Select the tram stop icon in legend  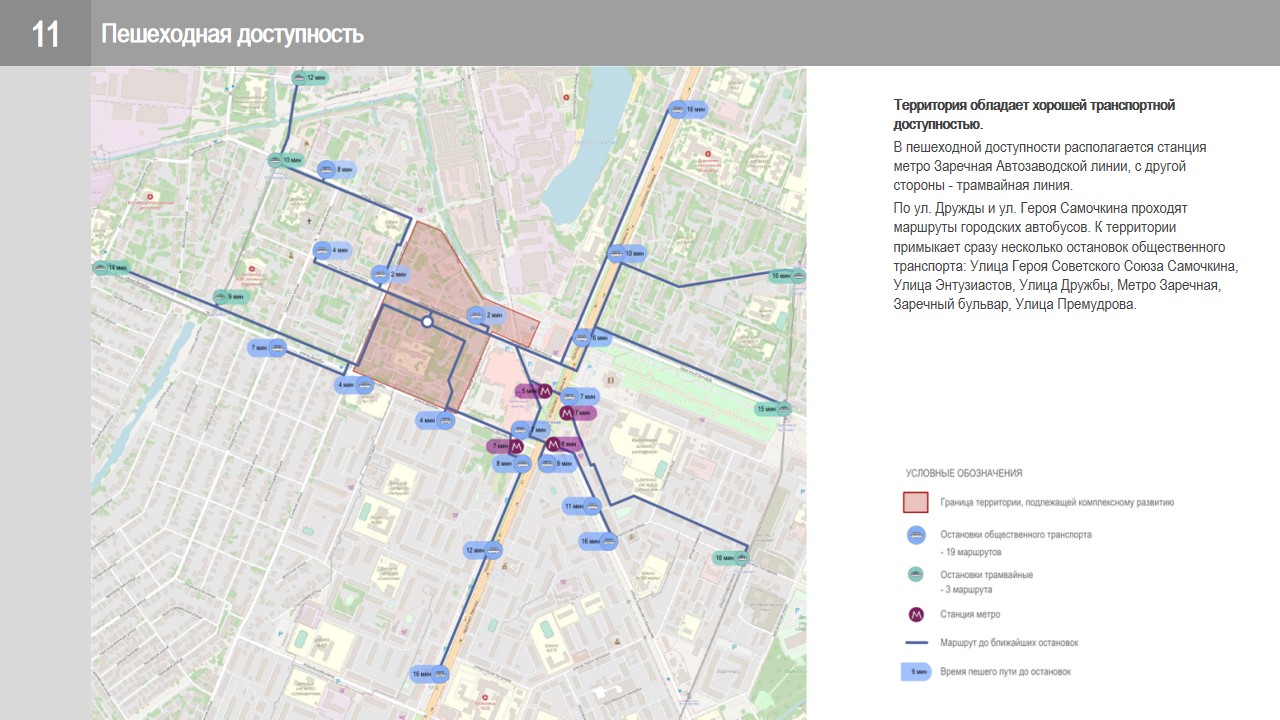tap(915, 575)
